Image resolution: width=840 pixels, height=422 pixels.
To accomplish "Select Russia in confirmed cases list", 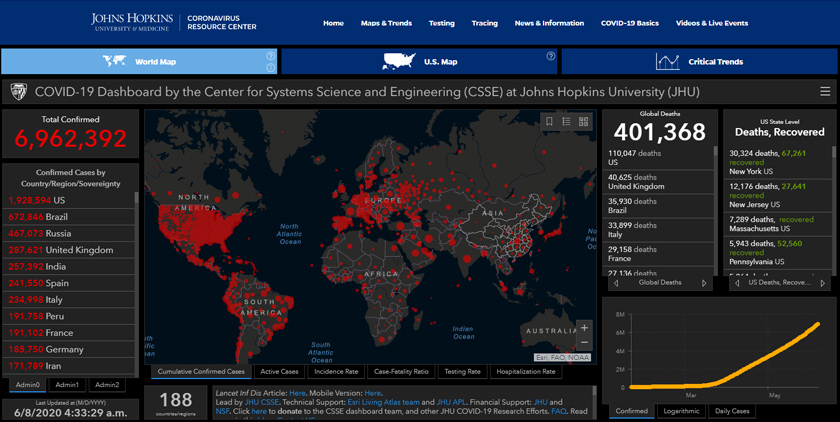I will point(69,233).
